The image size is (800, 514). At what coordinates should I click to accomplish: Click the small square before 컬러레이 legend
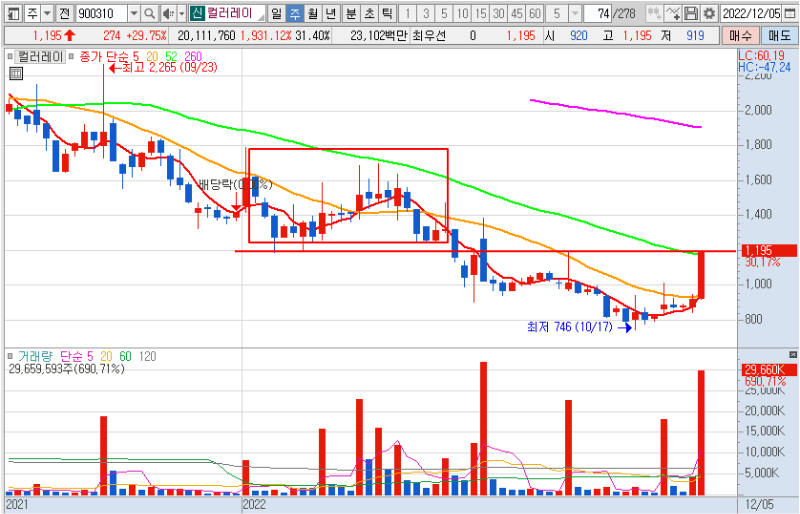10,57
